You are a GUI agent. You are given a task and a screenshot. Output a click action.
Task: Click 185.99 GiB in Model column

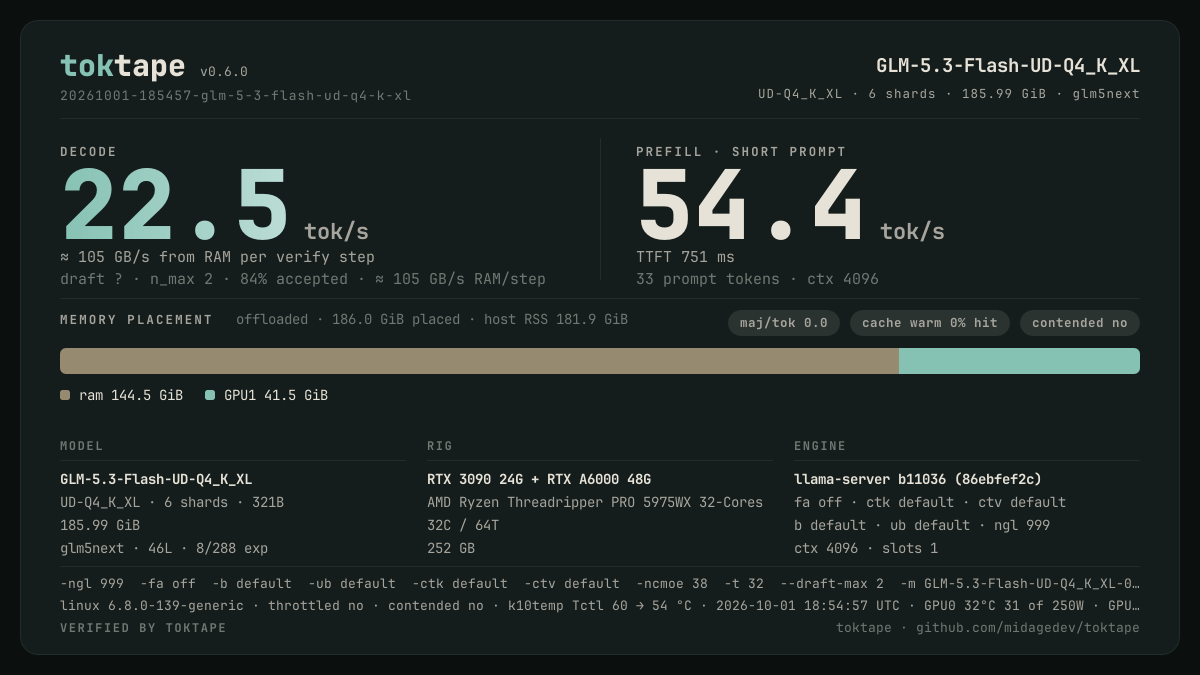pos(100,525)
